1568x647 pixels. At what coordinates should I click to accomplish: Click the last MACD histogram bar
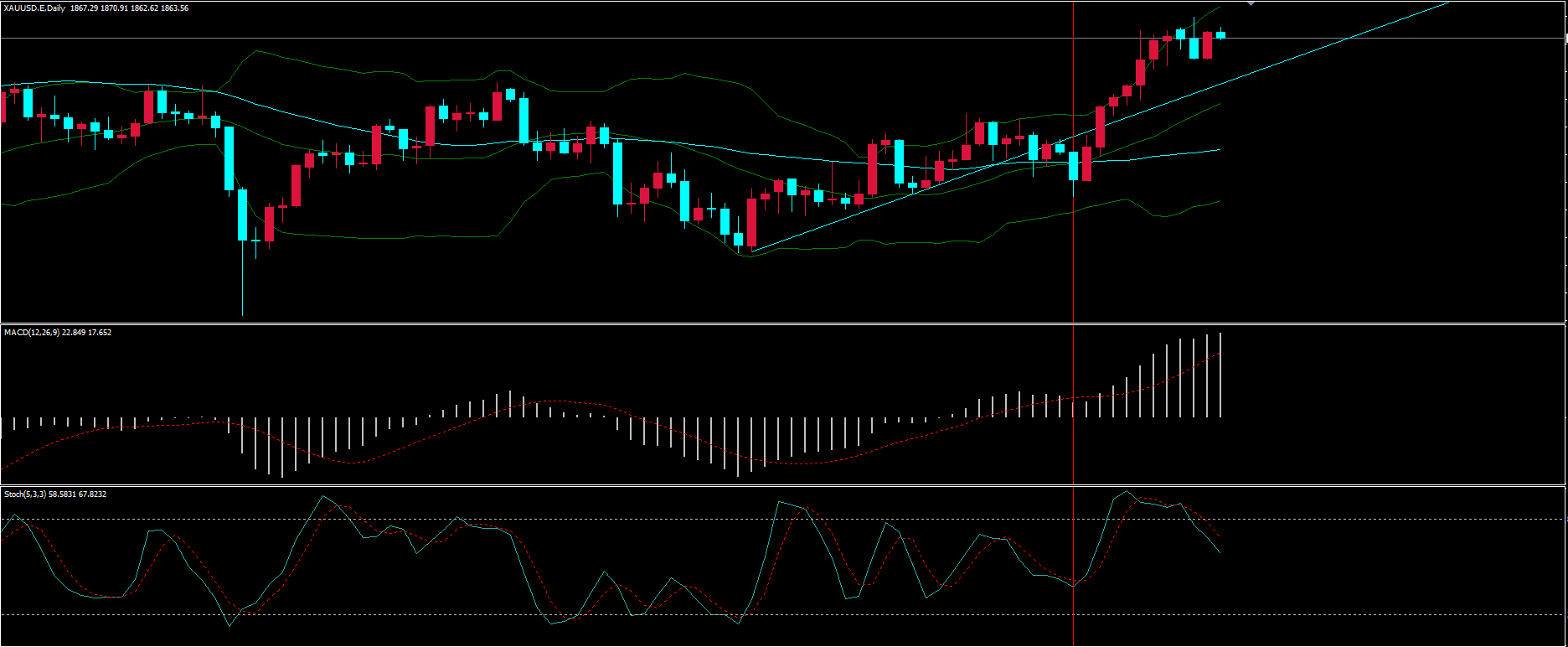tap(1220, 375)
